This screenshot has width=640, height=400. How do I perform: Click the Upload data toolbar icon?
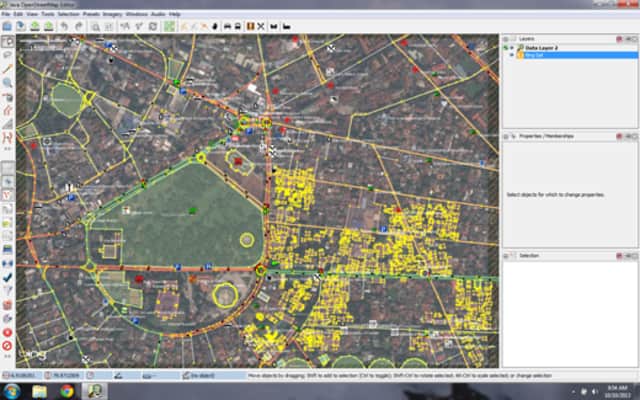49,26
